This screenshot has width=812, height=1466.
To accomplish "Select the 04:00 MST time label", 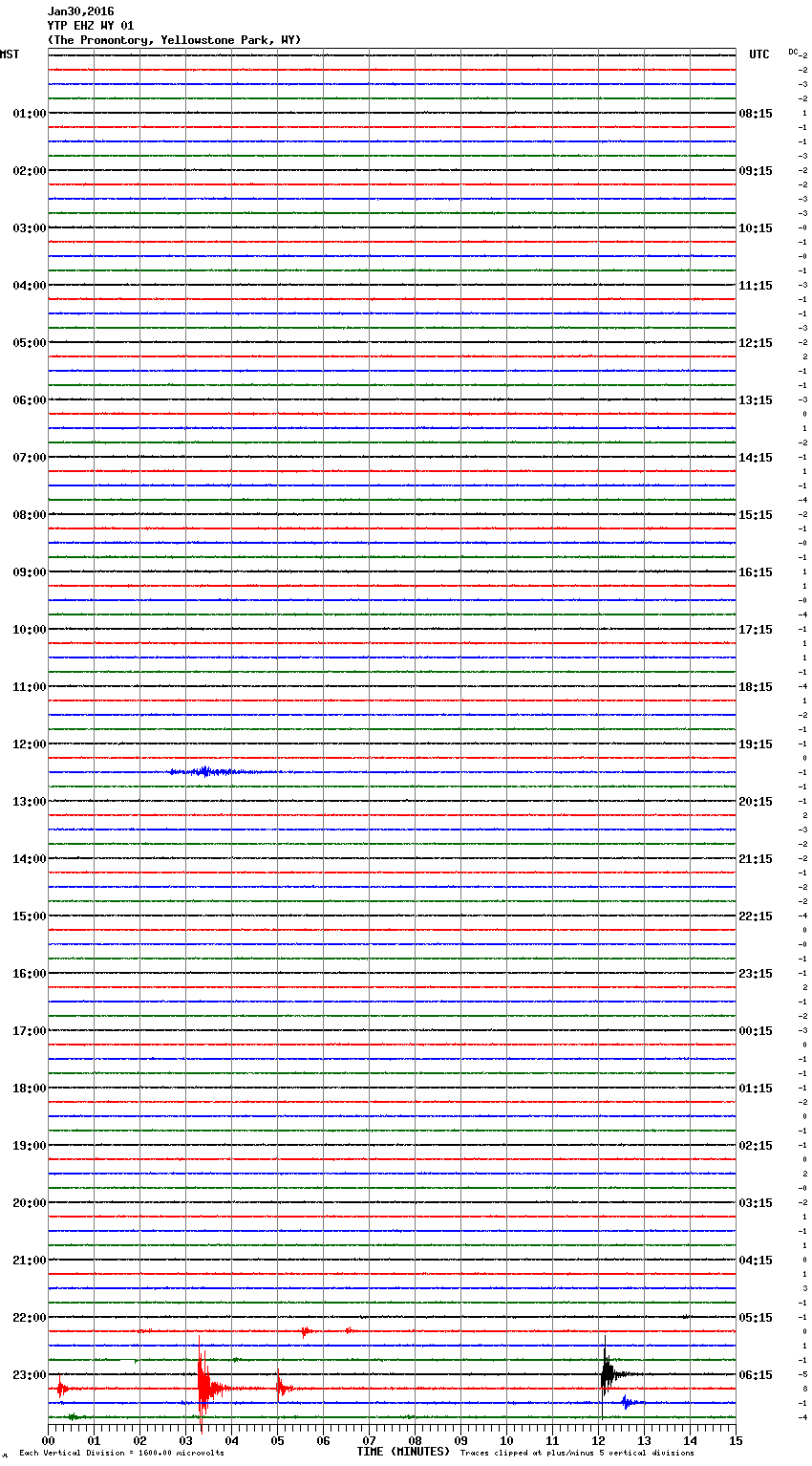I will tap(30, 286).
